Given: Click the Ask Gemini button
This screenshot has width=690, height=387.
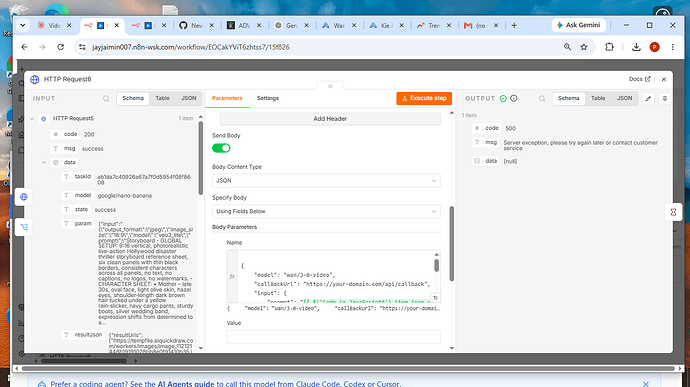Looking at the screenshot, I should 578,25.
